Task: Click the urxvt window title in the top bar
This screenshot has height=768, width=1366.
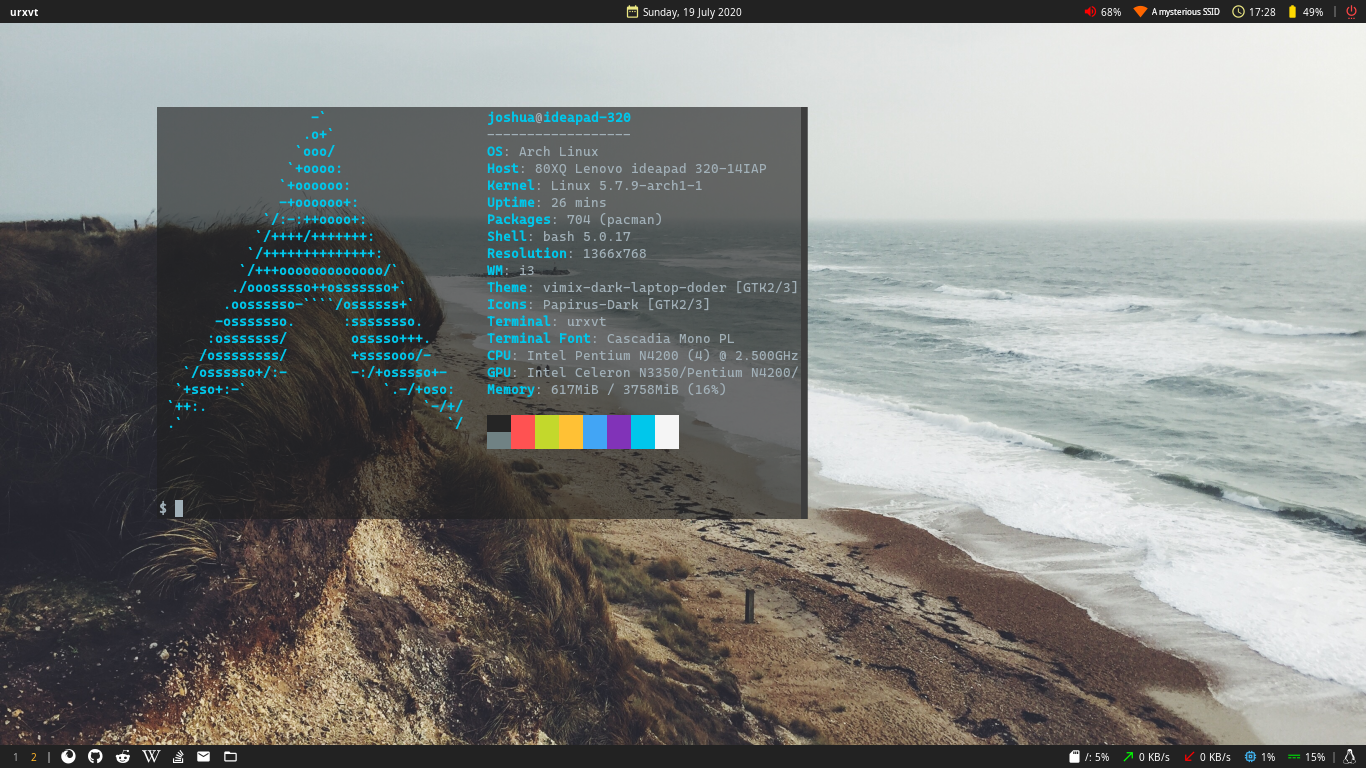Action: [24, 12]
